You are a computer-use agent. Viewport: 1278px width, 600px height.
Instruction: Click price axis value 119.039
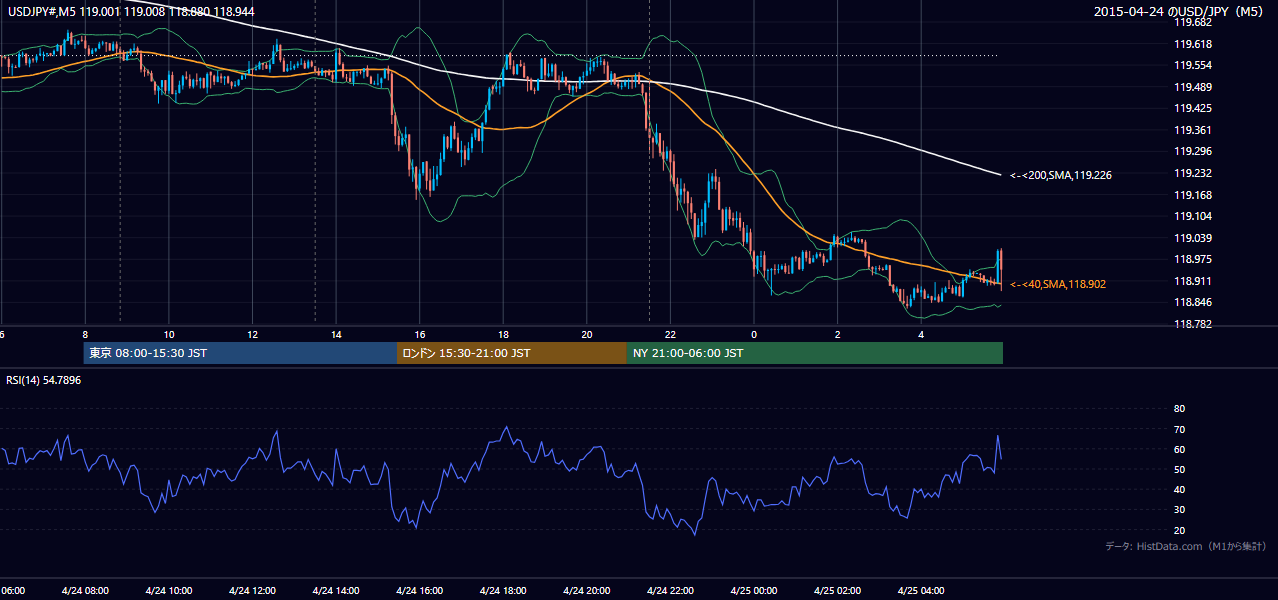[x=1193, y=238]
